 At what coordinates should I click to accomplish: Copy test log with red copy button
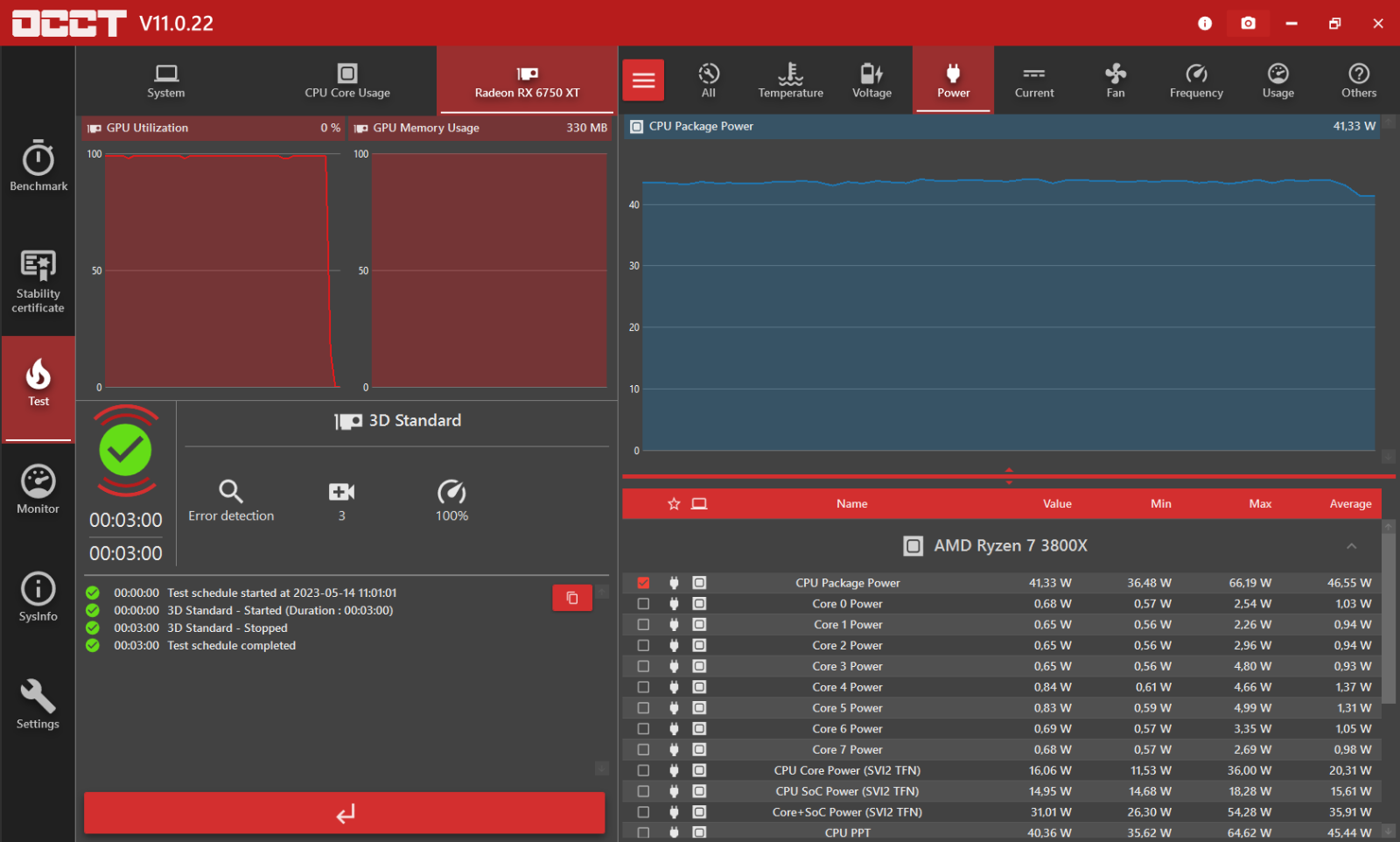click(572, 598)
